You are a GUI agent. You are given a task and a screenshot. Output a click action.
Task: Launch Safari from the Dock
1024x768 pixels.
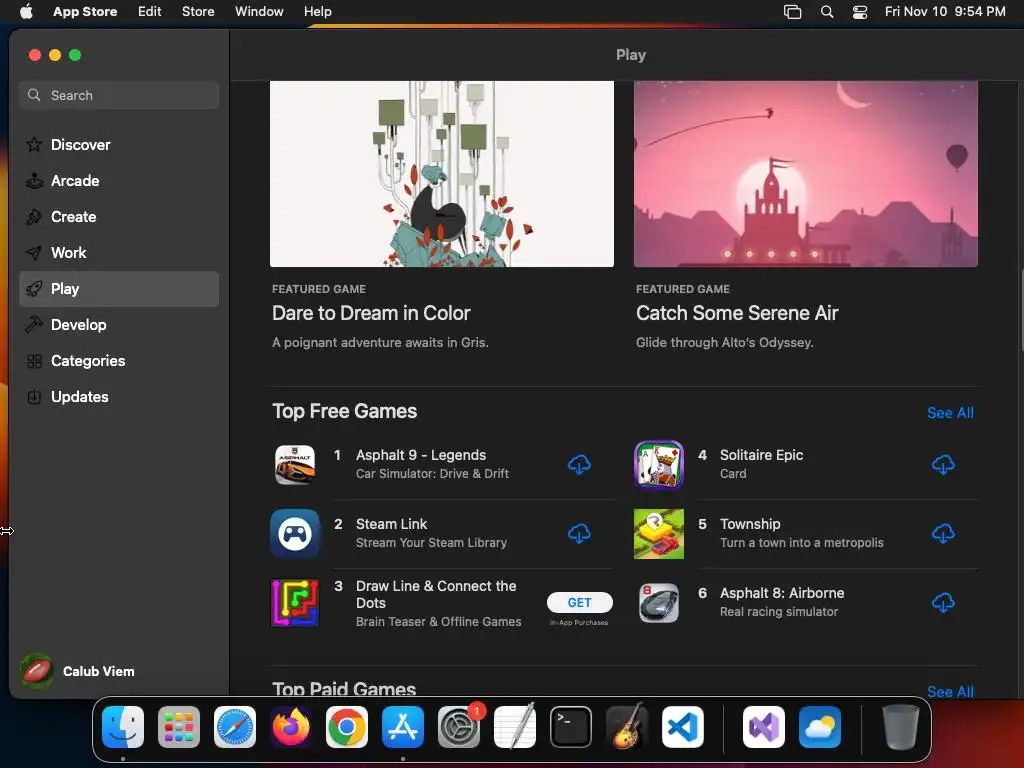pyautogui.click(x=235, y=727)
